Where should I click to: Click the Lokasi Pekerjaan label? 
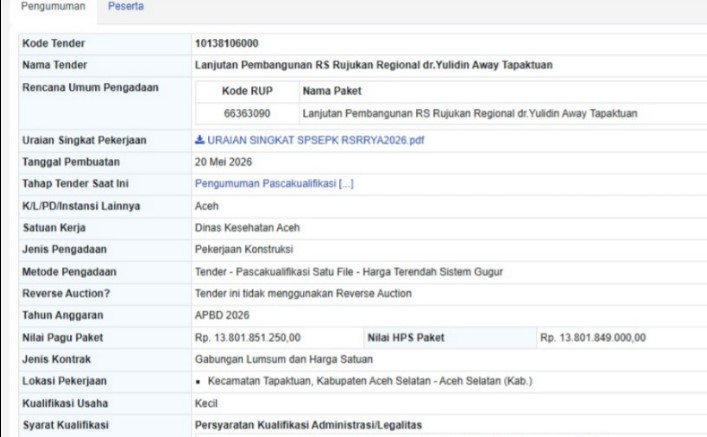(x=64, y=381)
